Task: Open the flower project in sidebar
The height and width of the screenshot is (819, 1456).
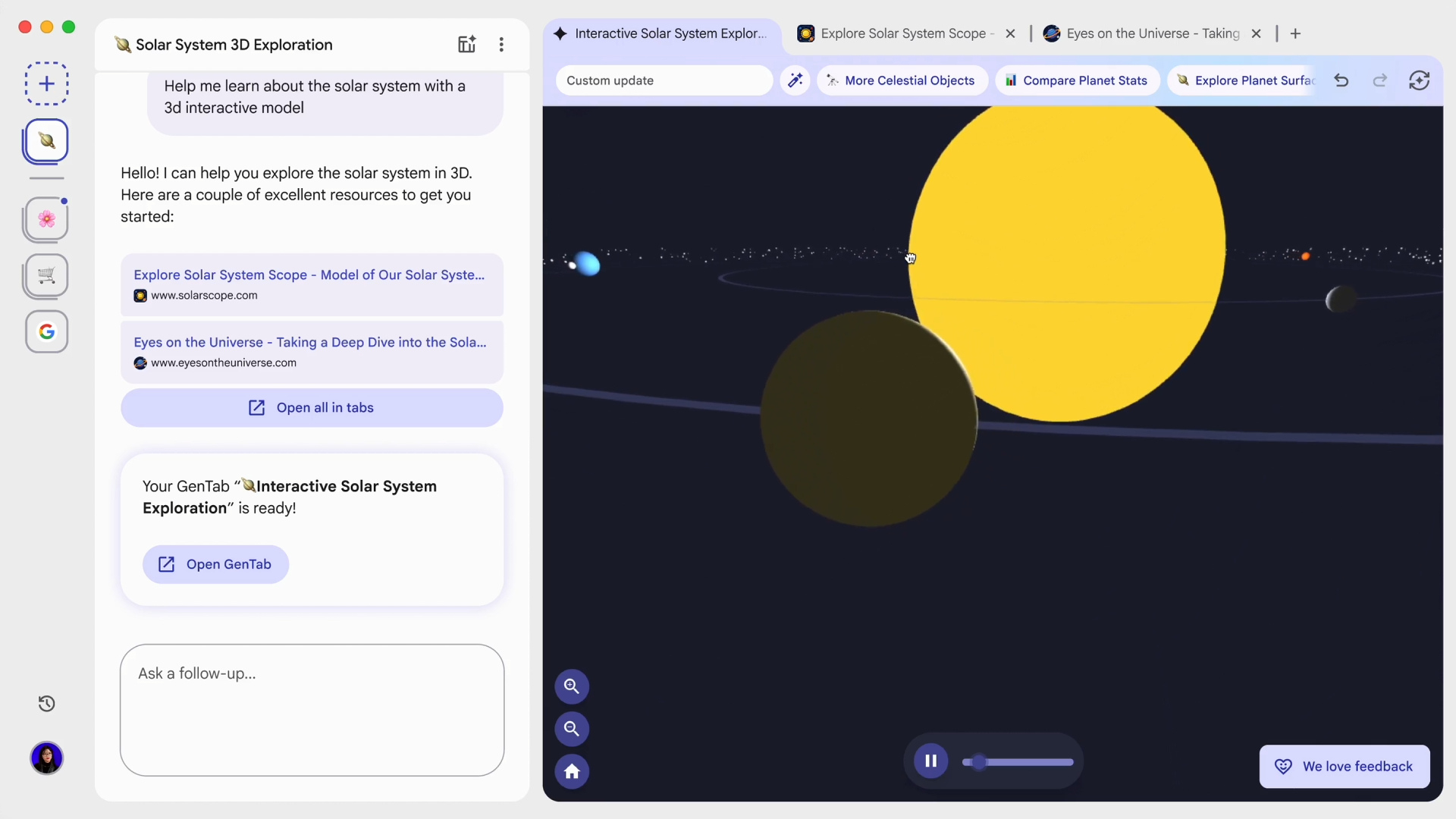Action: point(46,219)
